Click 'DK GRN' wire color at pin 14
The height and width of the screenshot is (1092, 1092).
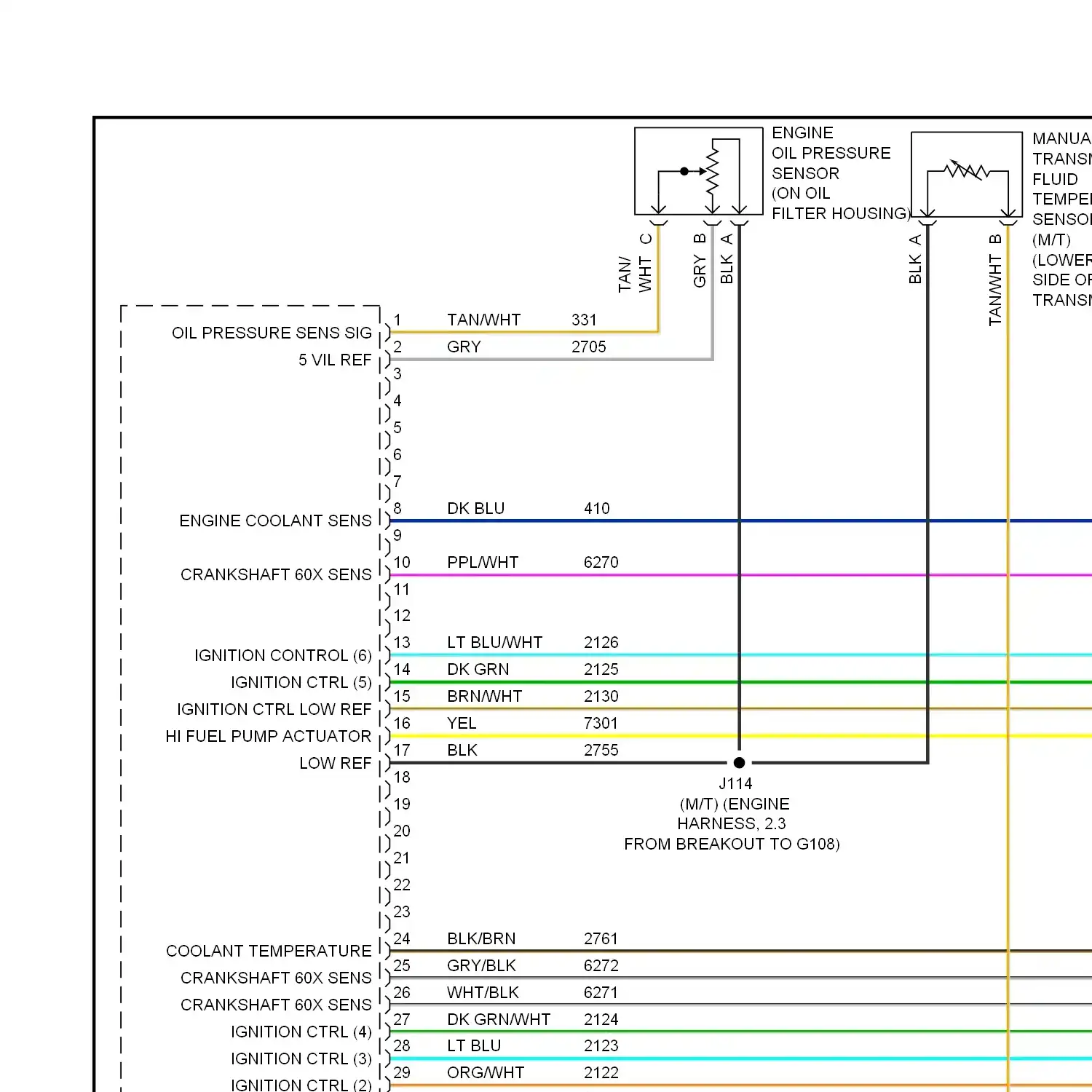pyautogui.click(x=478, y=669)
